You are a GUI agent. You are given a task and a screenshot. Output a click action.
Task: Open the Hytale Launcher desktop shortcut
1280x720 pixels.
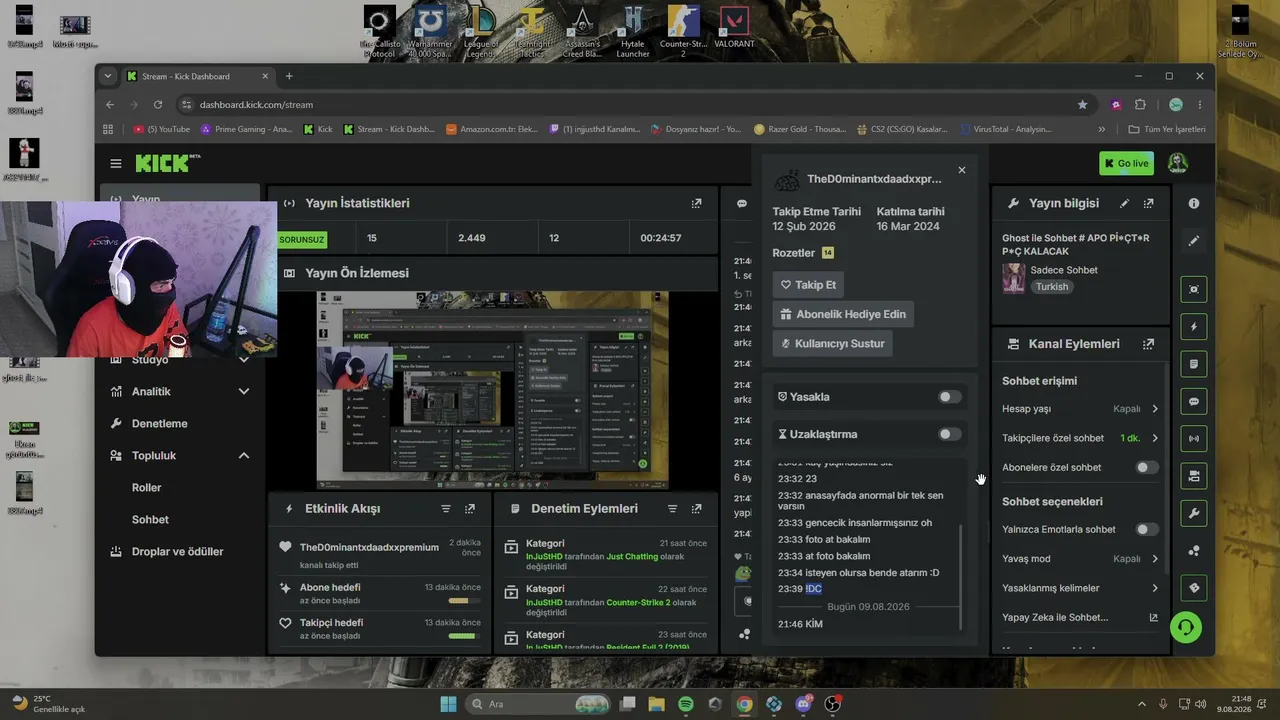point(633,32)
